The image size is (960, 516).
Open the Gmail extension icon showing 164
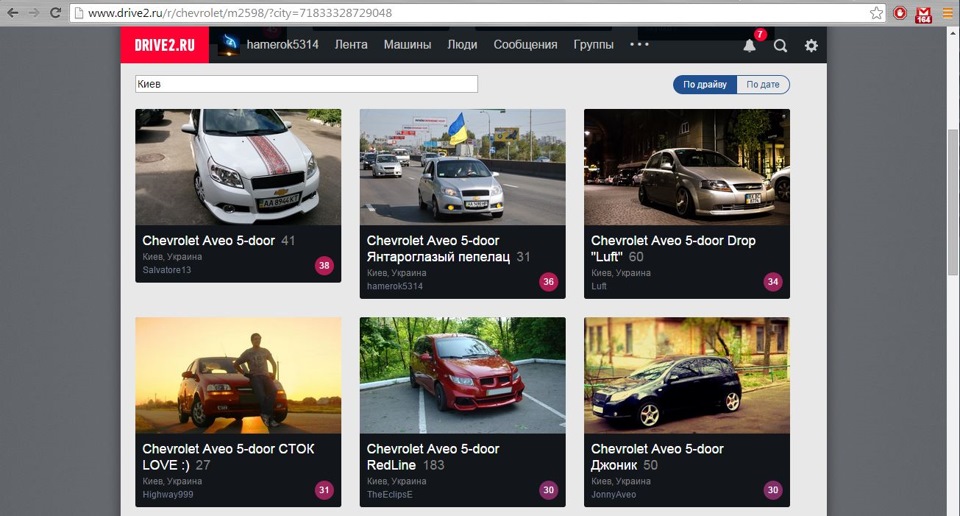(x=923, y=14)
